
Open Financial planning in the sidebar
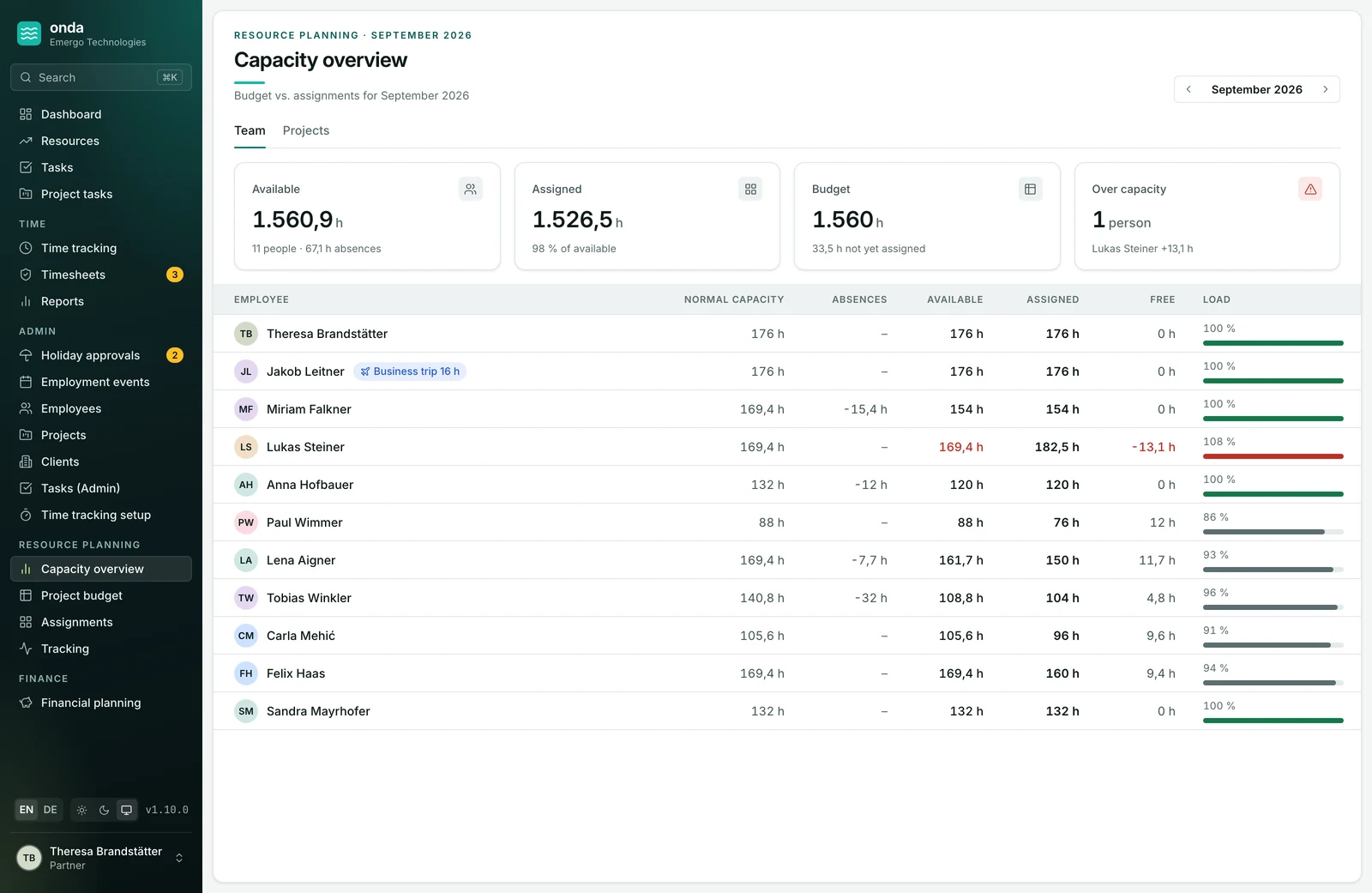tap(101, 703)
